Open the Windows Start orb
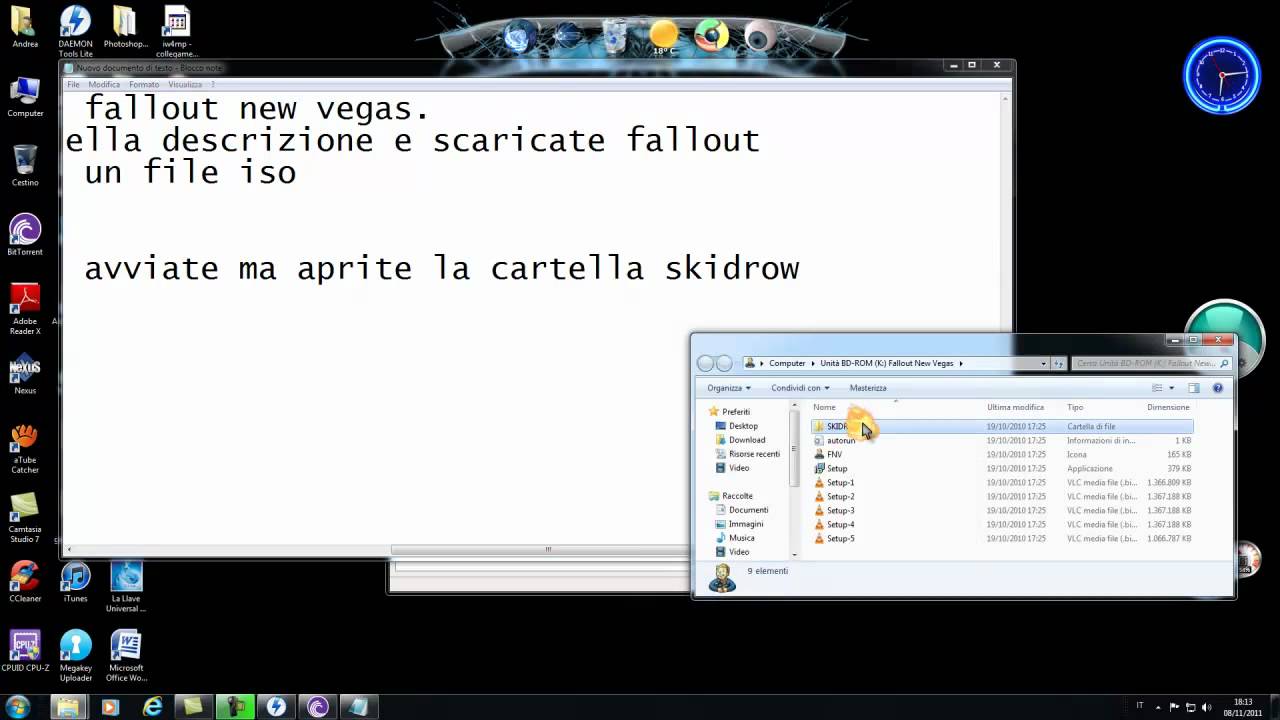 [17, 707]
